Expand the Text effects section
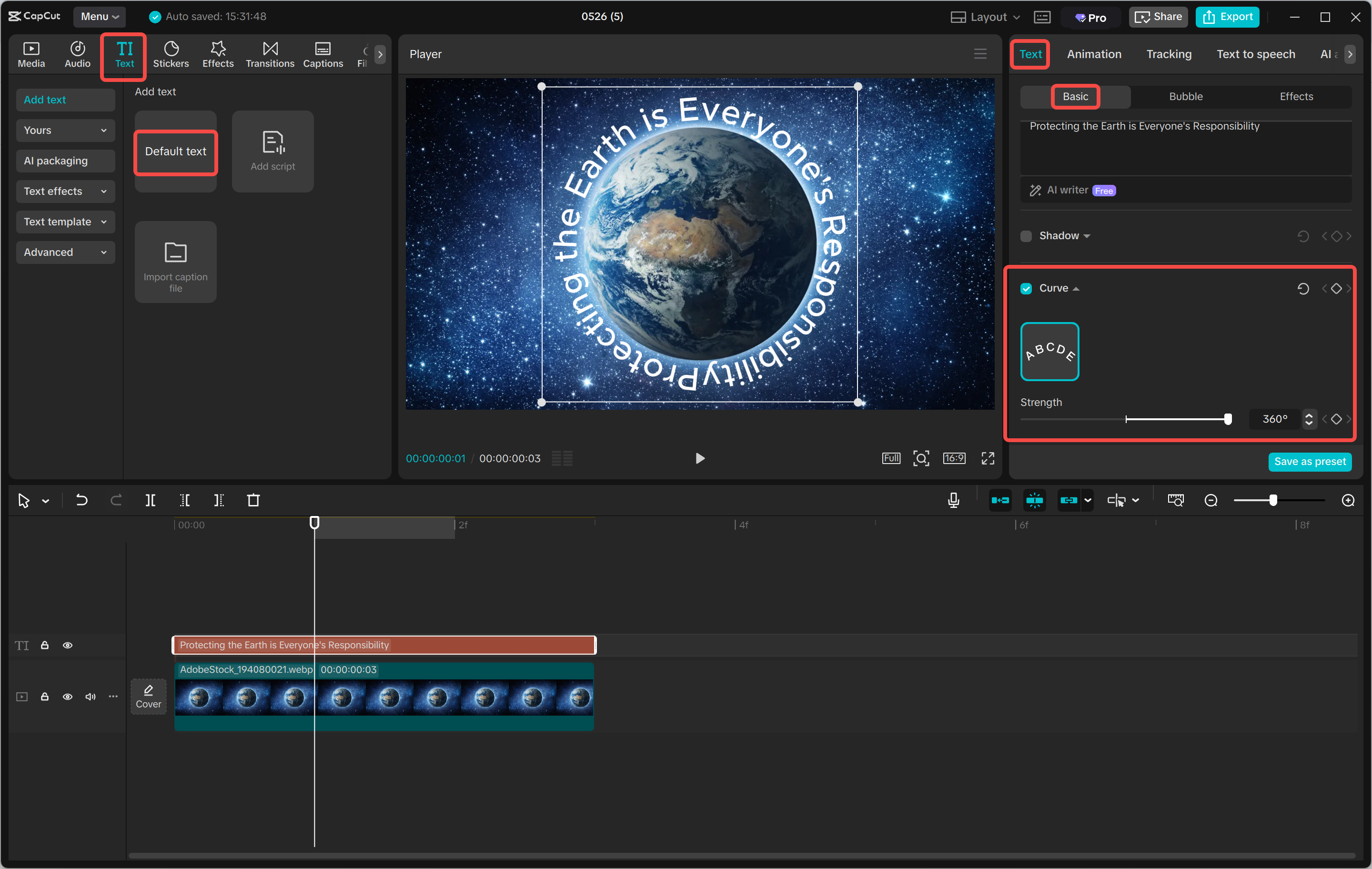 click(x=65, y=191)
